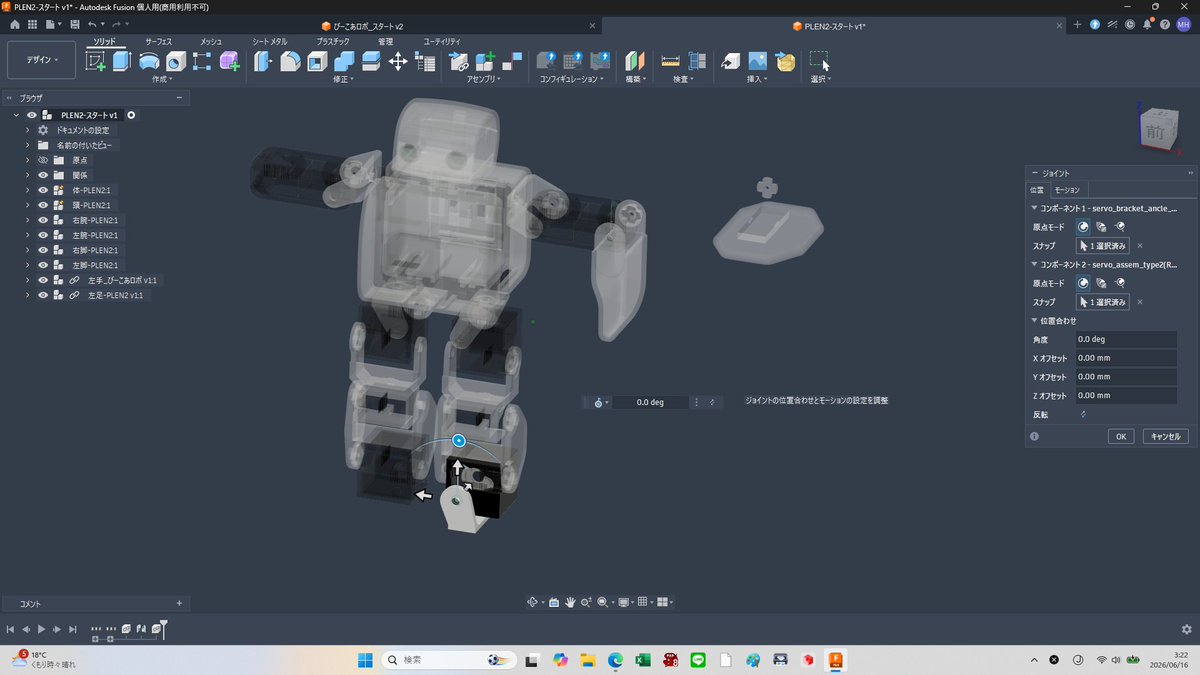Click the 角度 0.0 deg field
The image size is (1200, 675).
[1125, 340]
